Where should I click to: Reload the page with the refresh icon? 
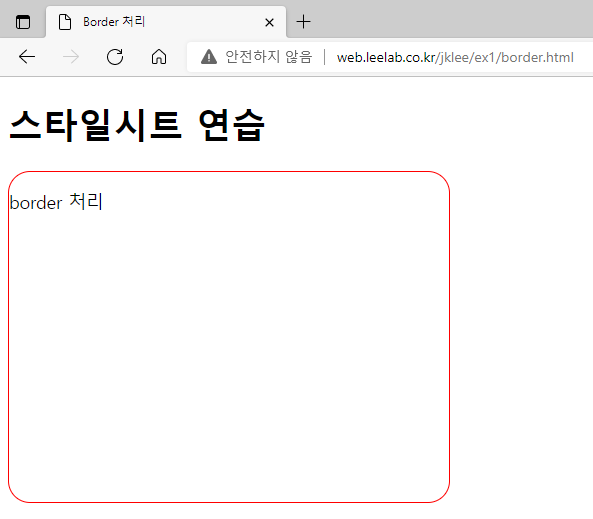pyautogui.click(x=115, y=57)
